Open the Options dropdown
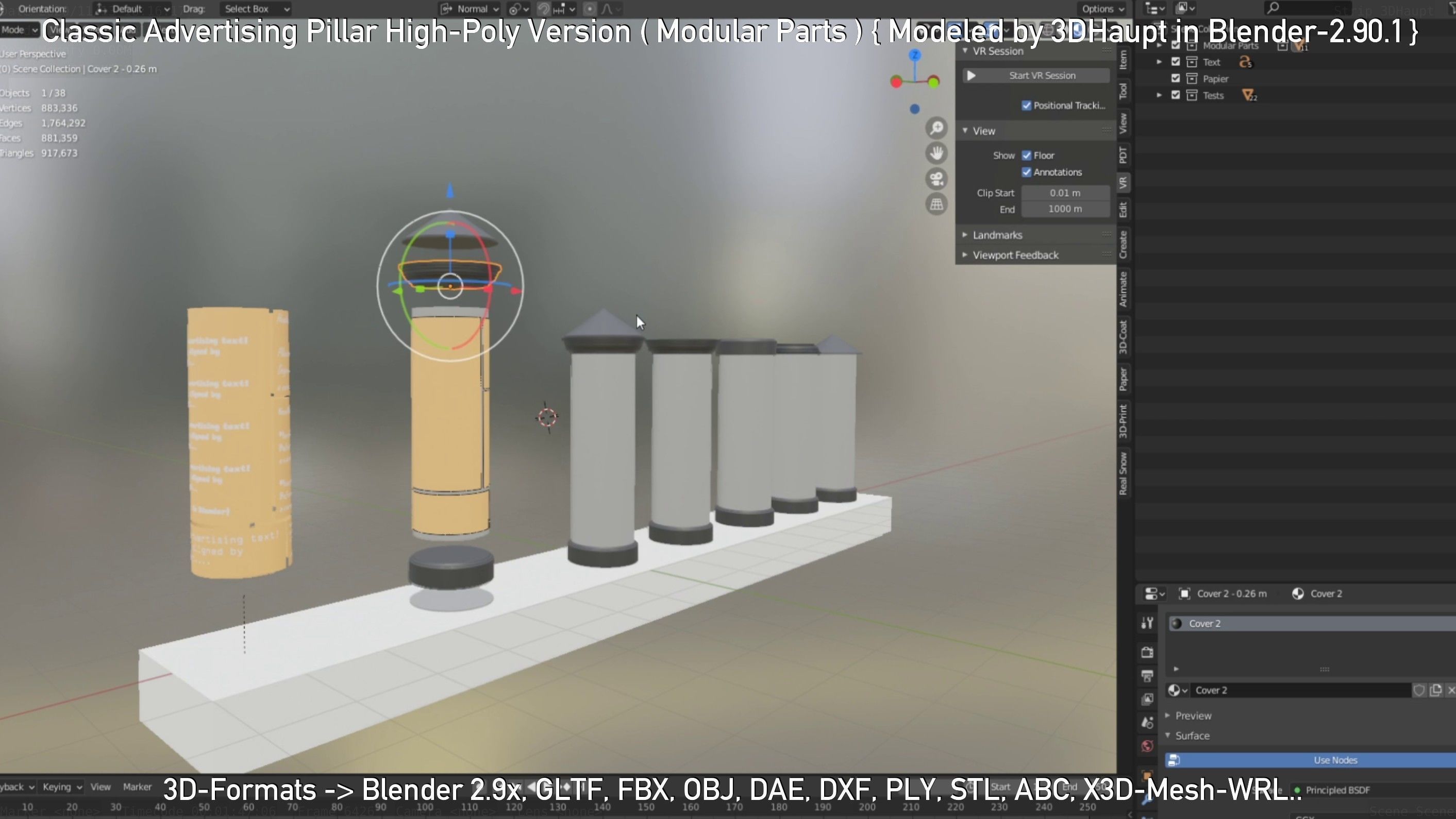This screenshot has width=1456, height=819. [1103, 9]
